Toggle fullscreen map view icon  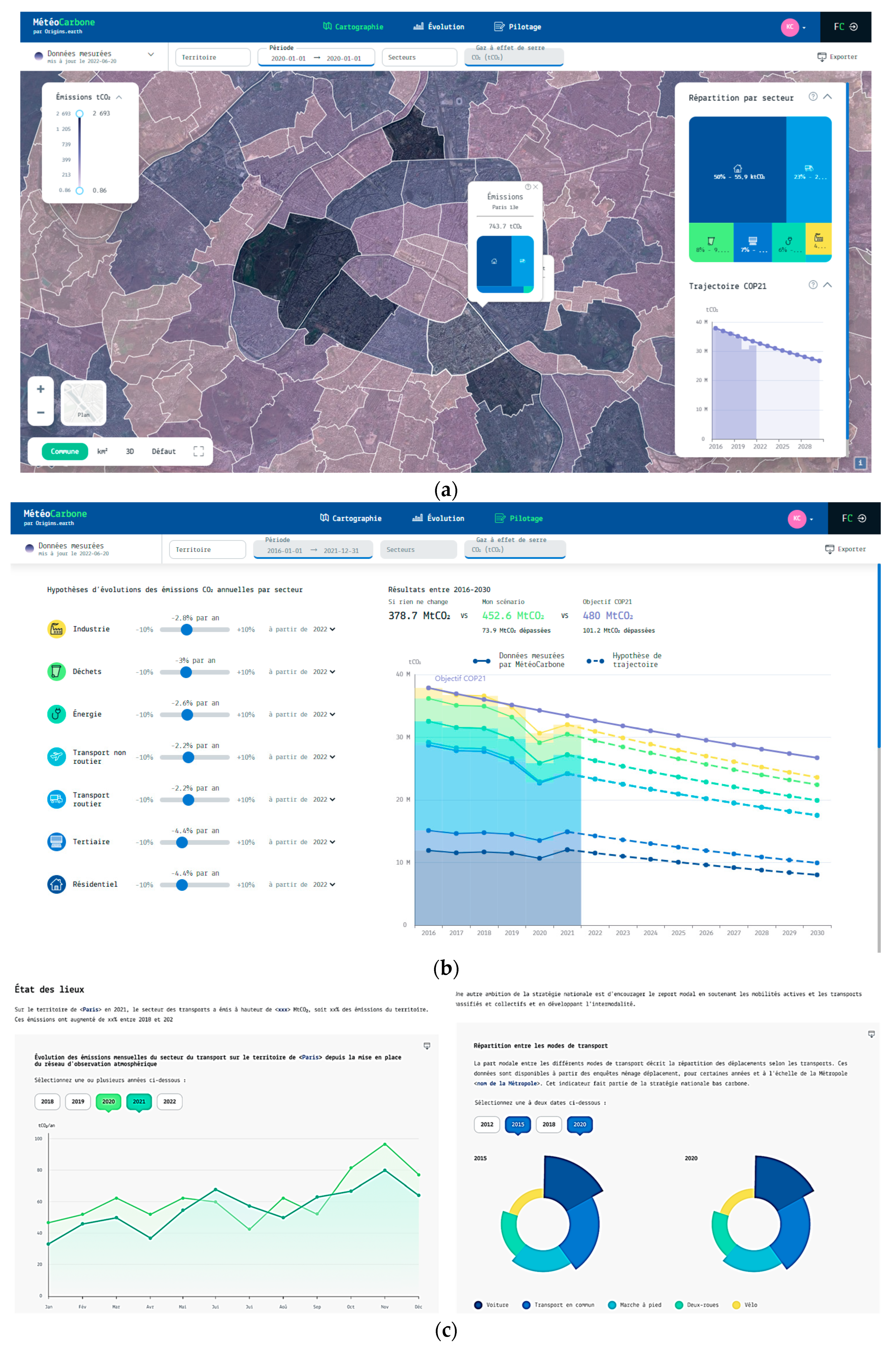click(198, 451)
